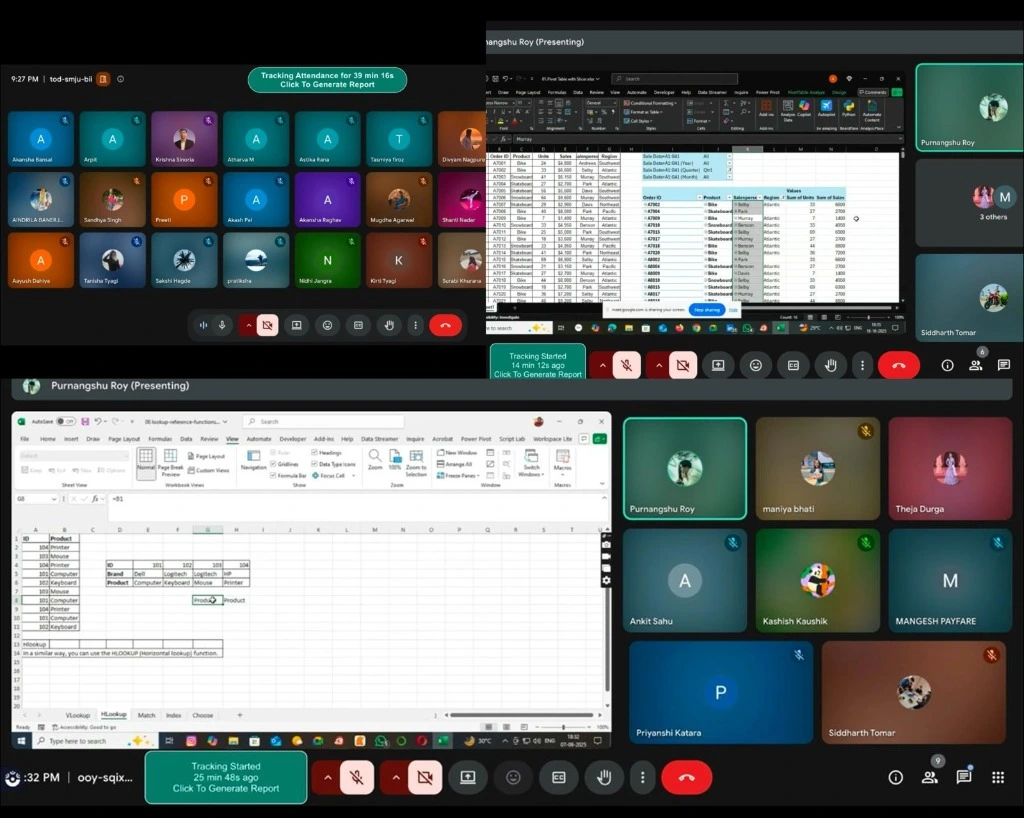
Task: Click Python icon in top-right Excel ribbon
Action: [x=848, y=109]
